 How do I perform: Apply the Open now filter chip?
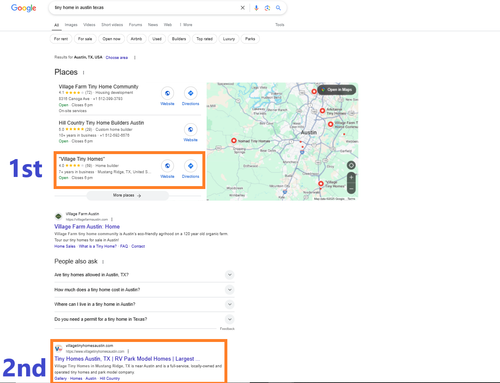click(x=111, y=39)
